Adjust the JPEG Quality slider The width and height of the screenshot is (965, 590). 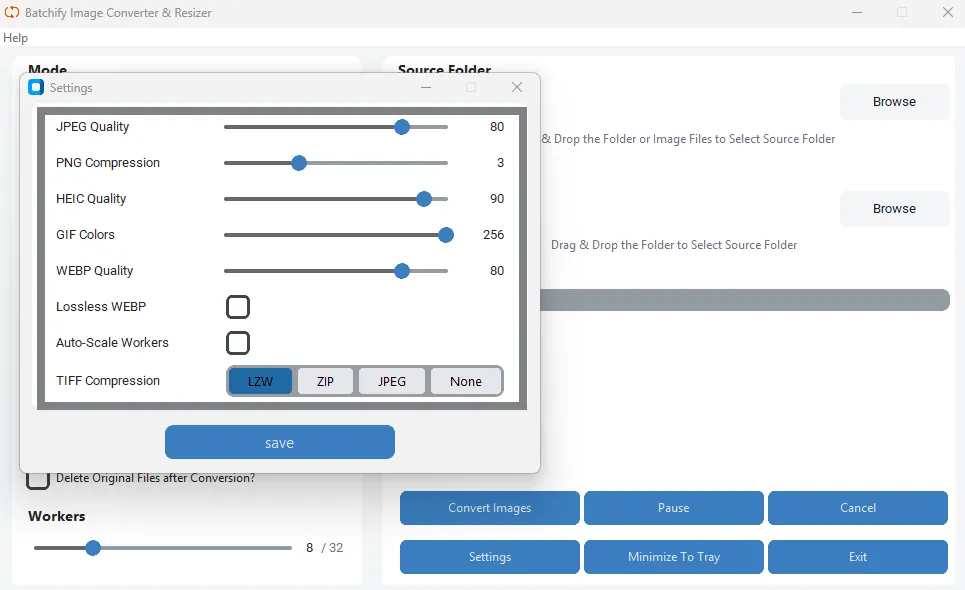pos(402,127)
